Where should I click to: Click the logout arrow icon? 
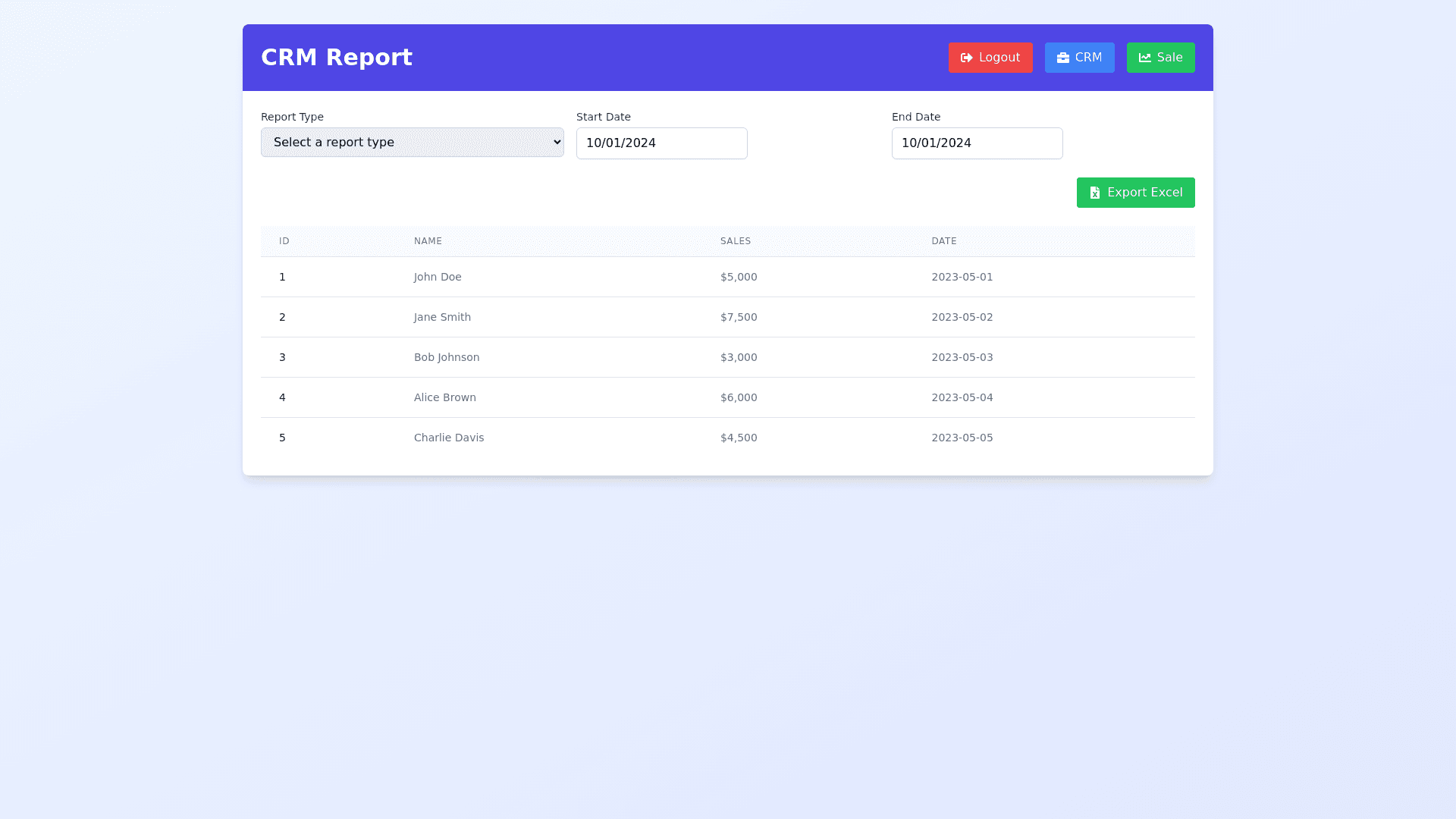[x=966, y=58]
